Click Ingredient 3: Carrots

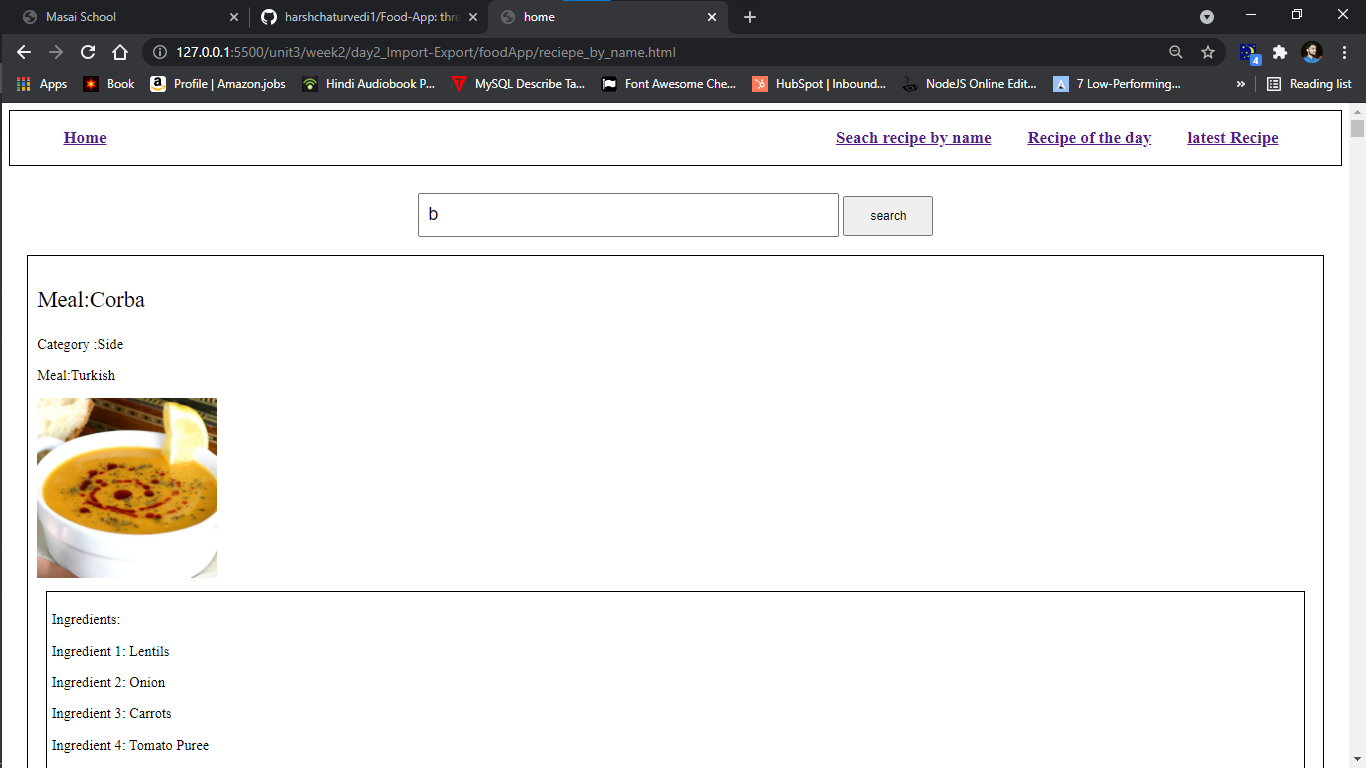tap(112, 713)
